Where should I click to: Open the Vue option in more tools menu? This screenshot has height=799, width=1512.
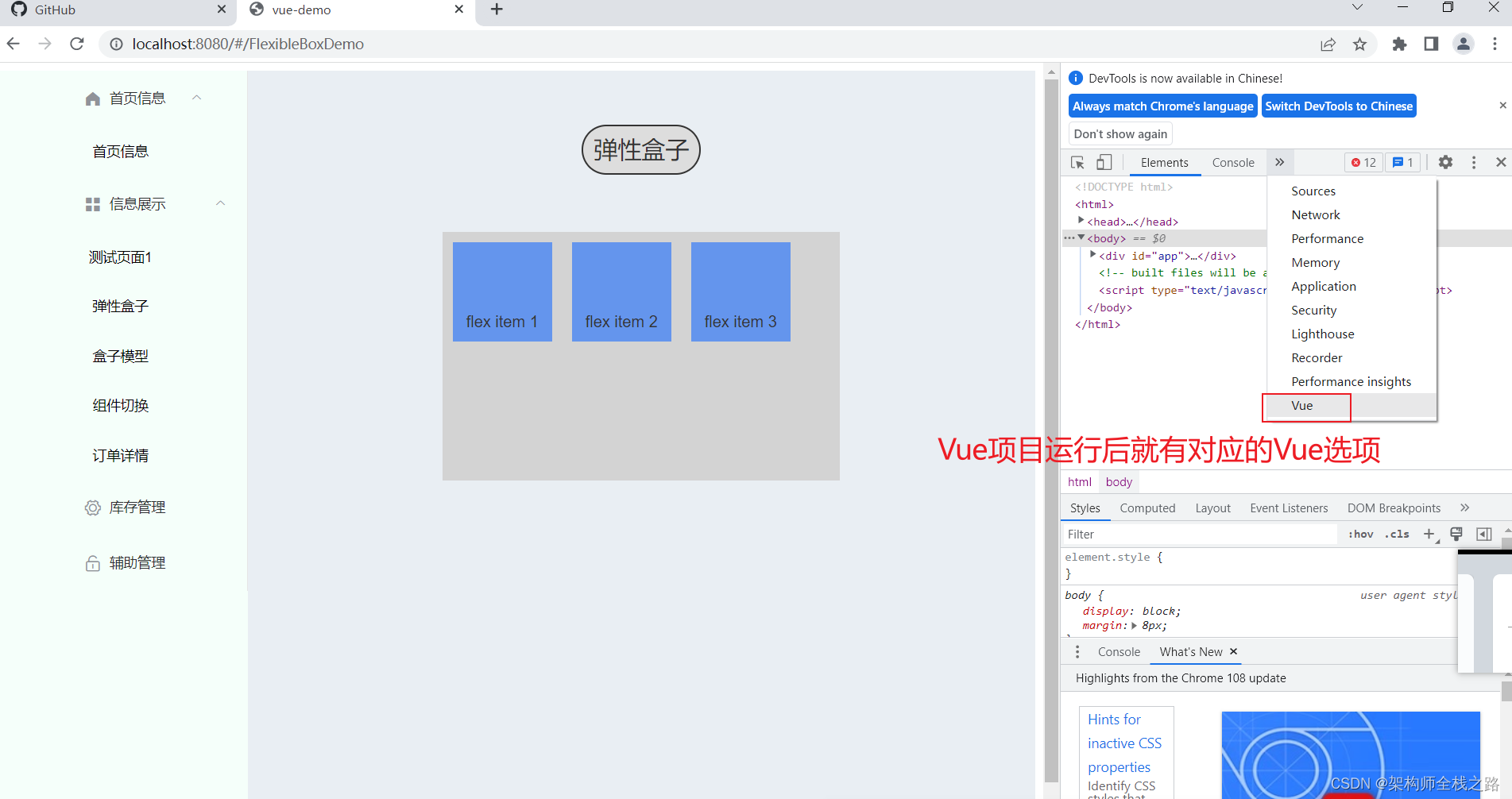pos(1304,406)
